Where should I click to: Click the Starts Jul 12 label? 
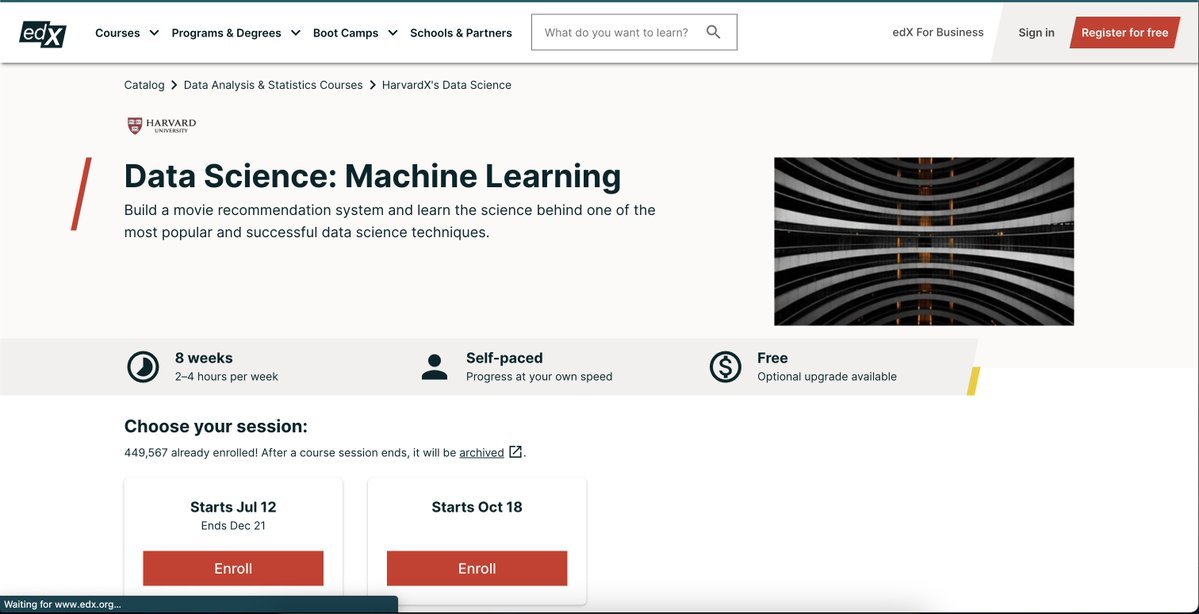(x=233, y=507)
